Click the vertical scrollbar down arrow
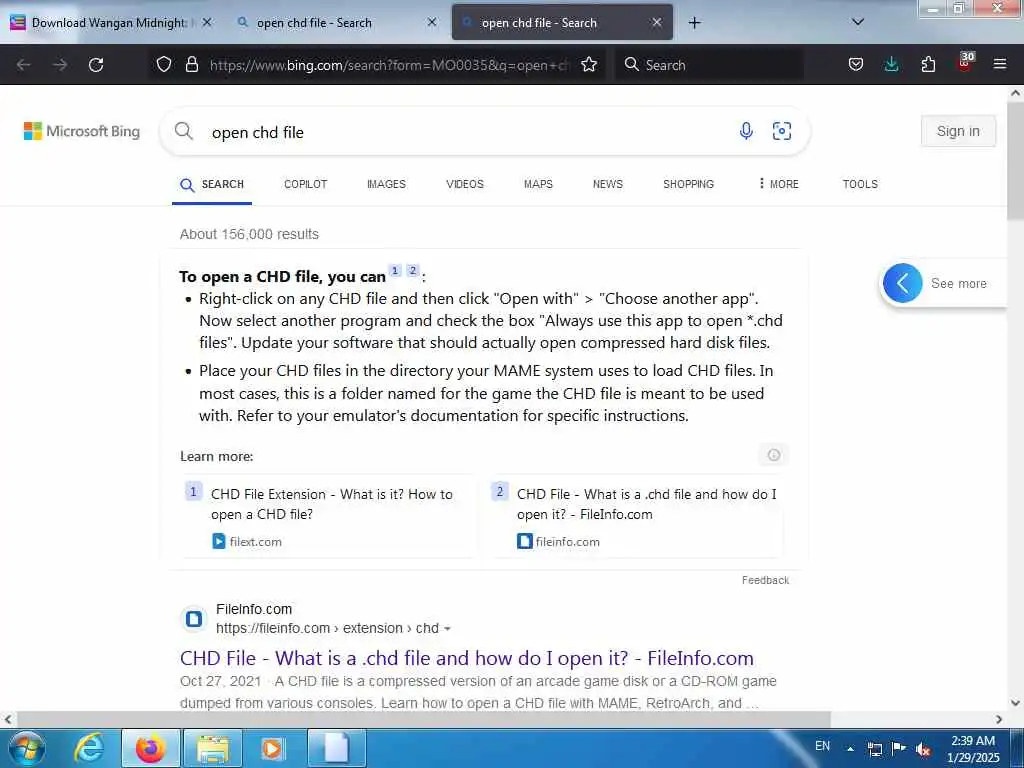This screenshot has height=768, width=1024. tap(1015, 703)
